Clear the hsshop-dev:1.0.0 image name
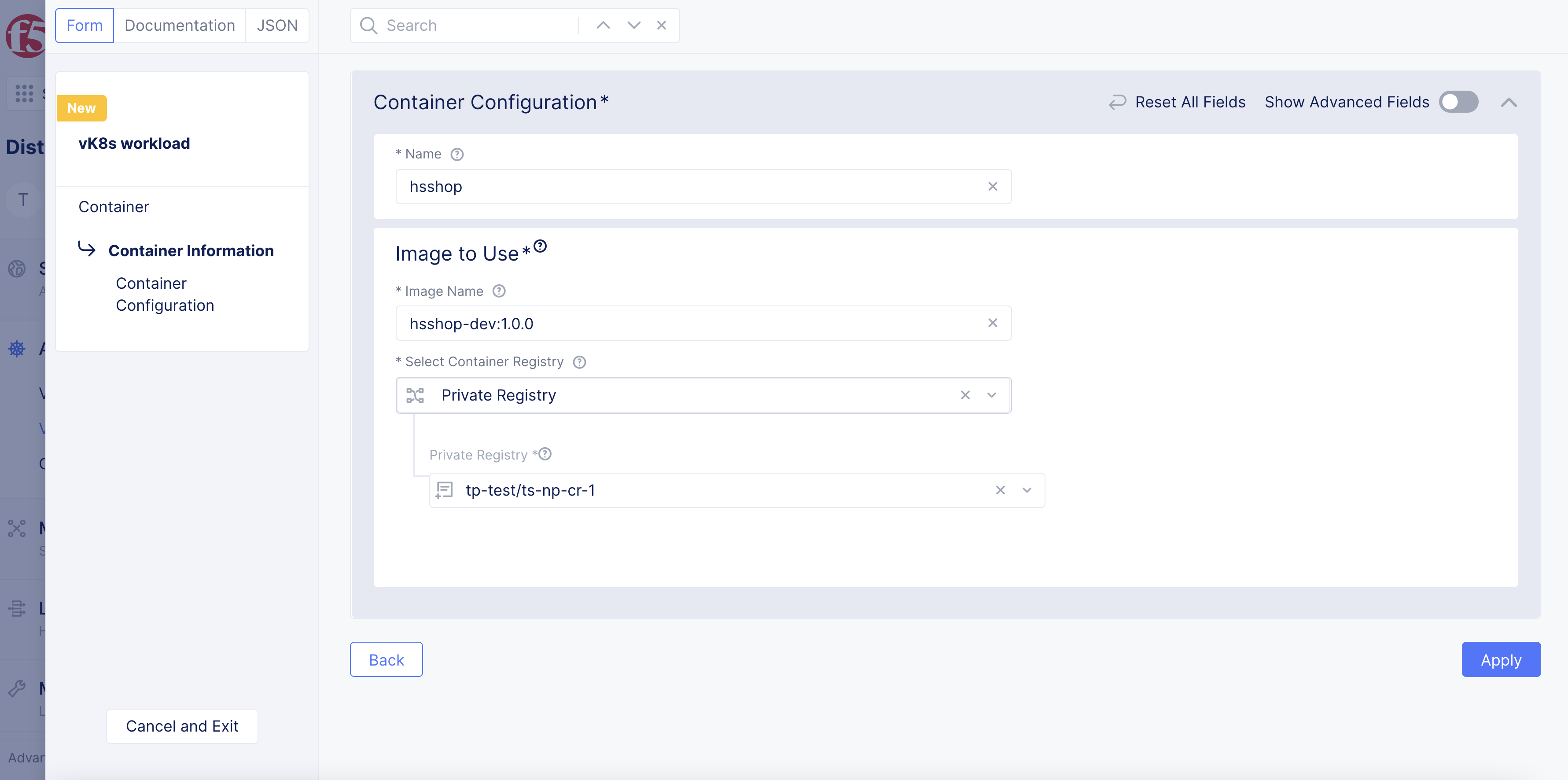 coord(993,323)
